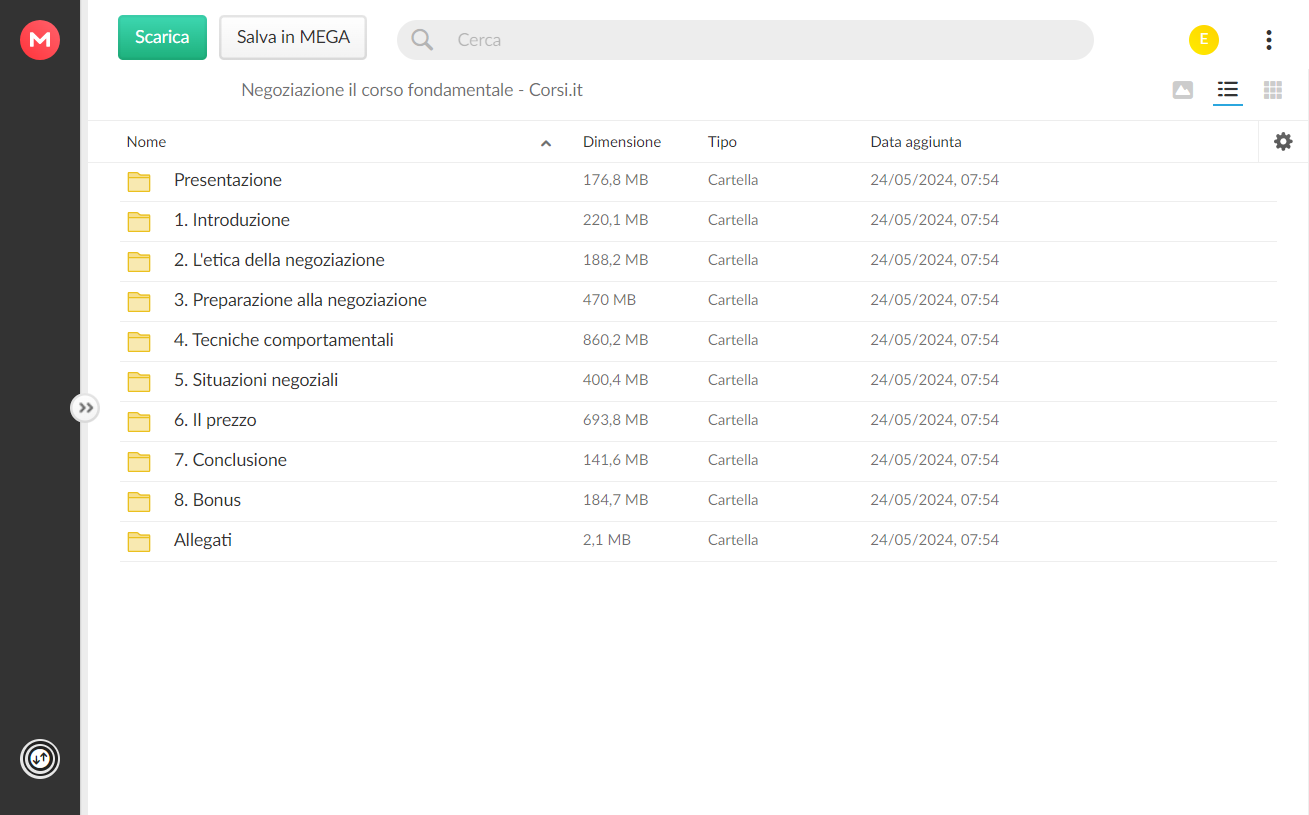Image resolution: width=1309 pixels, height=815 pixels.
Task: Open the three-dot more options menu
Action: [1268, 40]
